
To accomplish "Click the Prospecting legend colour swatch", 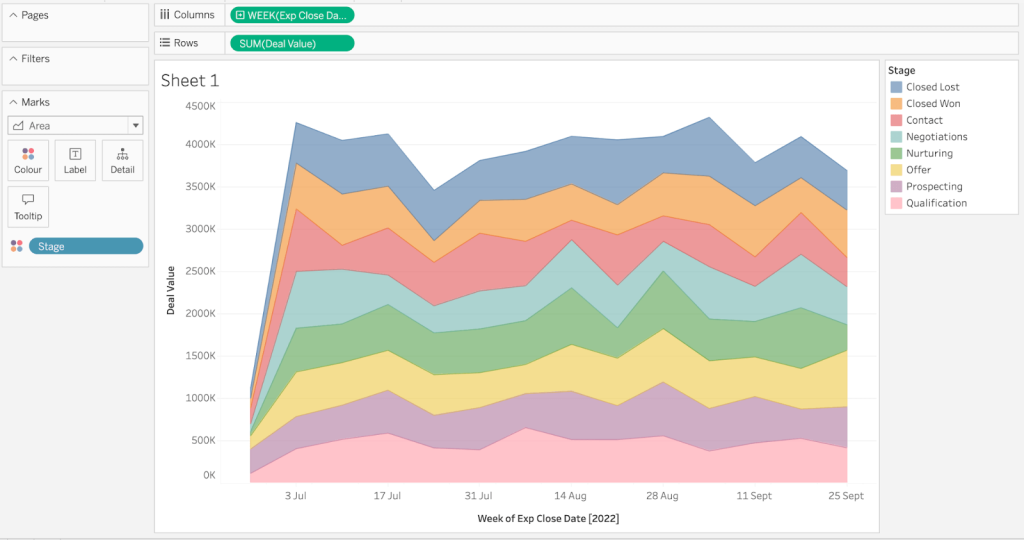I will coord(896,186).
